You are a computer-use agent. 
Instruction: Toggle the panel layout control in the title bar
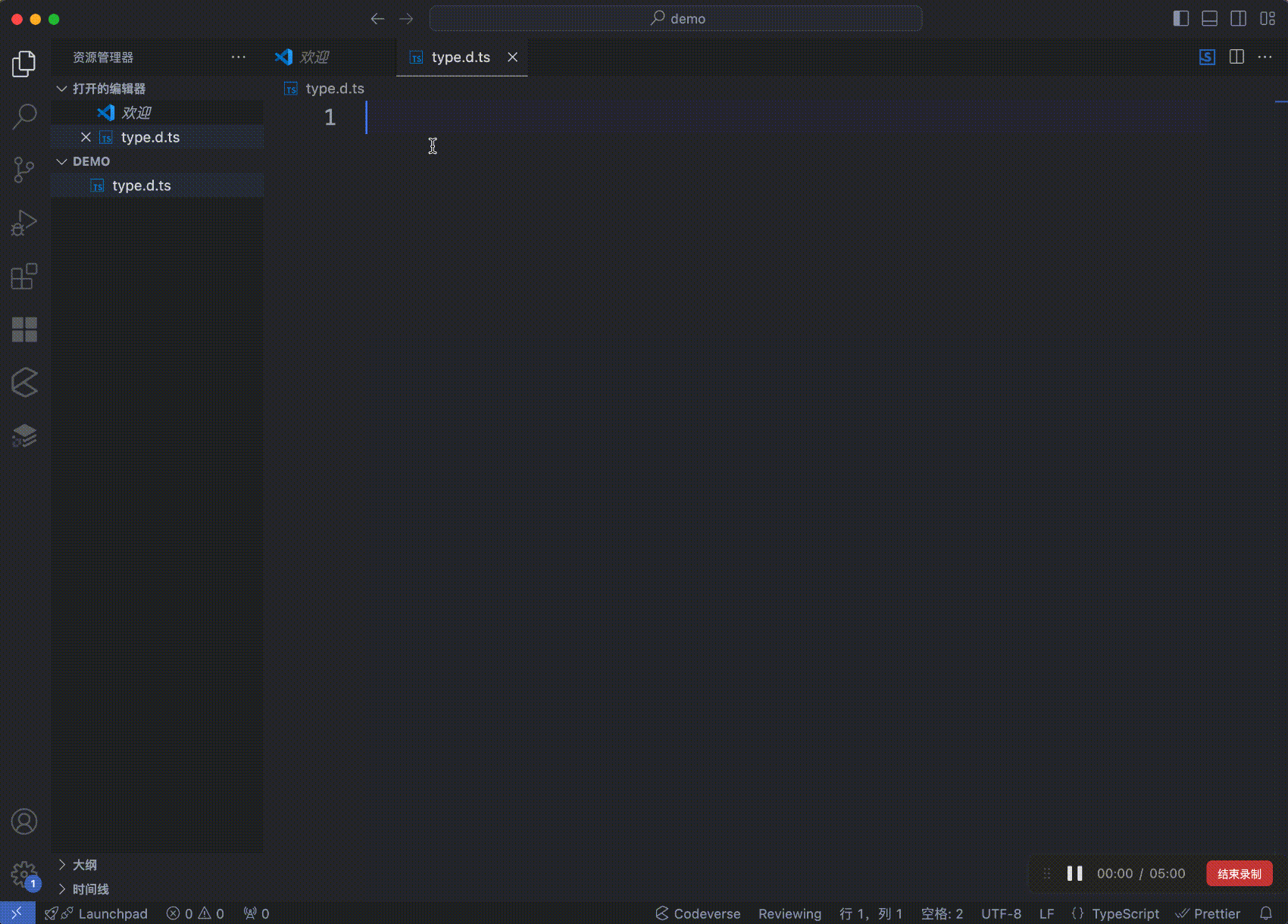coord(1209,18)
